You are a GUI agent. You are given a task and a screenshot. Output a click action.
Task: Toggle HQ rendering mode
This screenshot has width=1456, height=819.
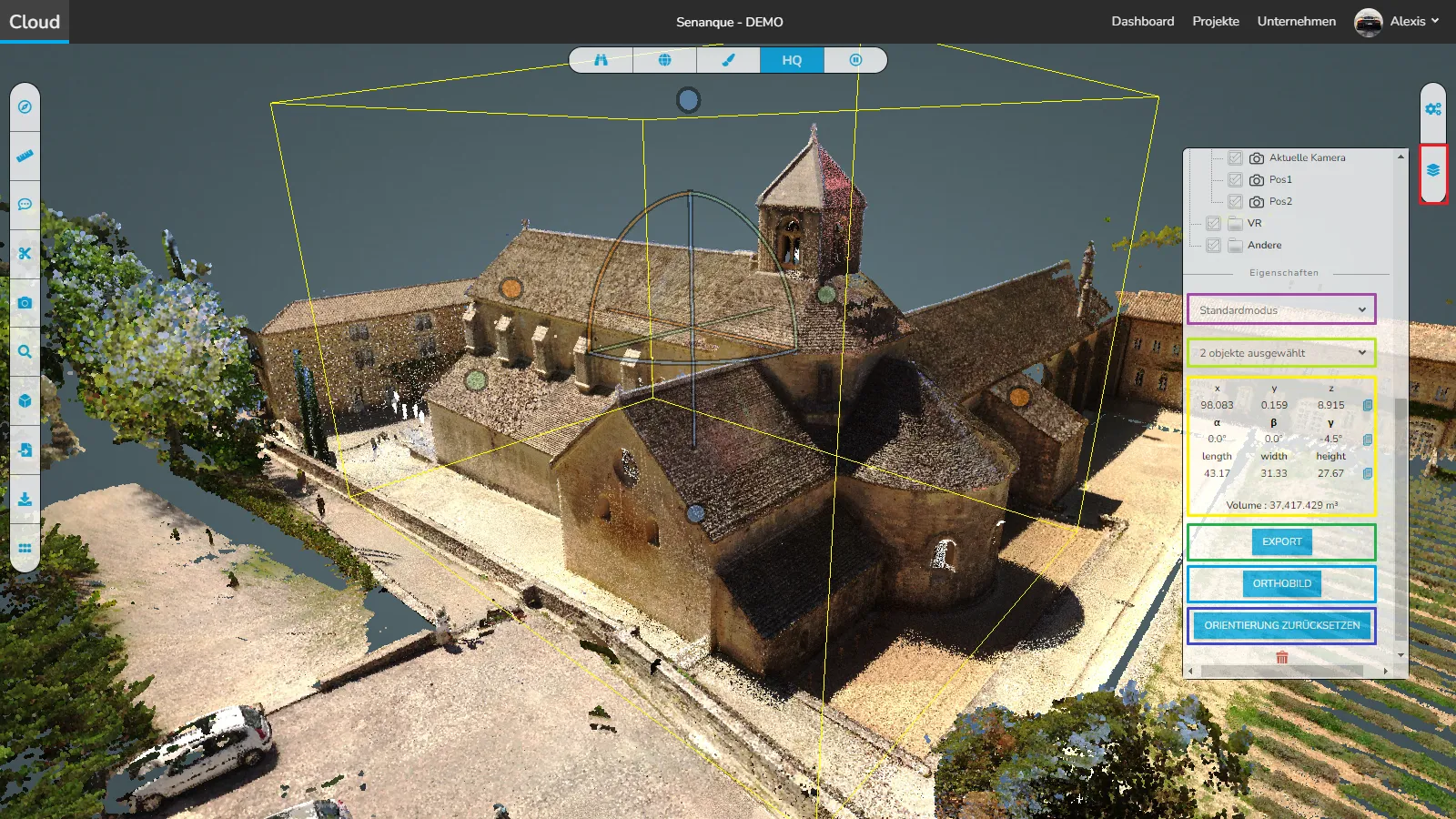(792, 60)
